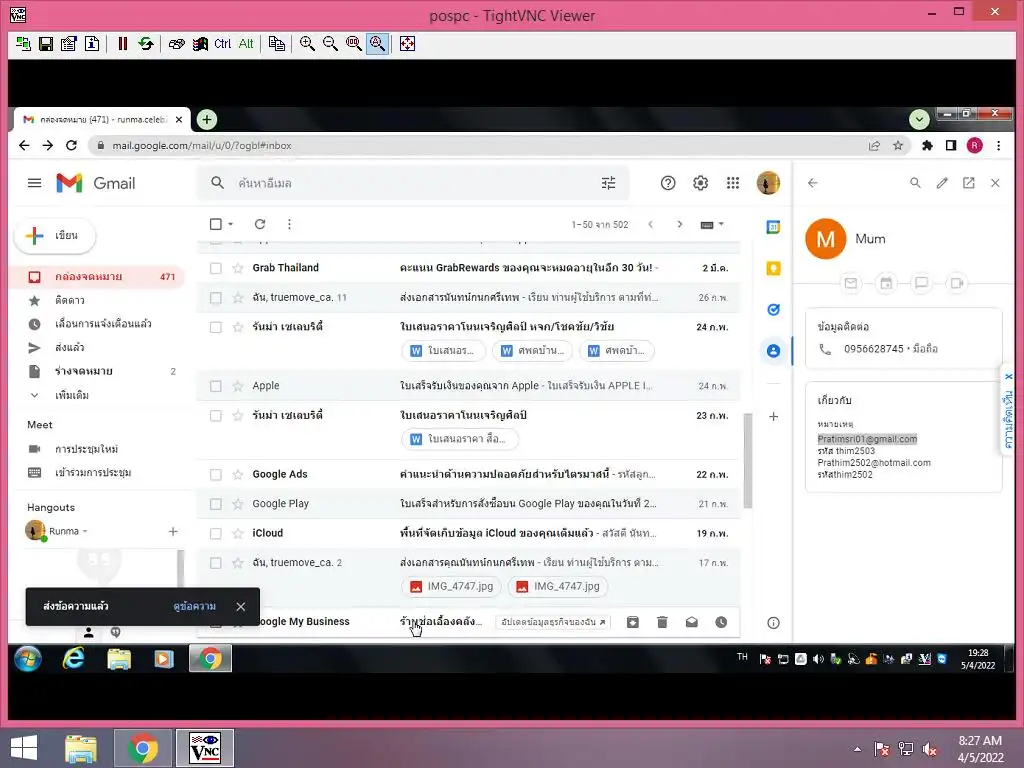Select the Apple email checkbox
Screen dimensions: 1024x768
pyautogui.click(x=216, y=386)
